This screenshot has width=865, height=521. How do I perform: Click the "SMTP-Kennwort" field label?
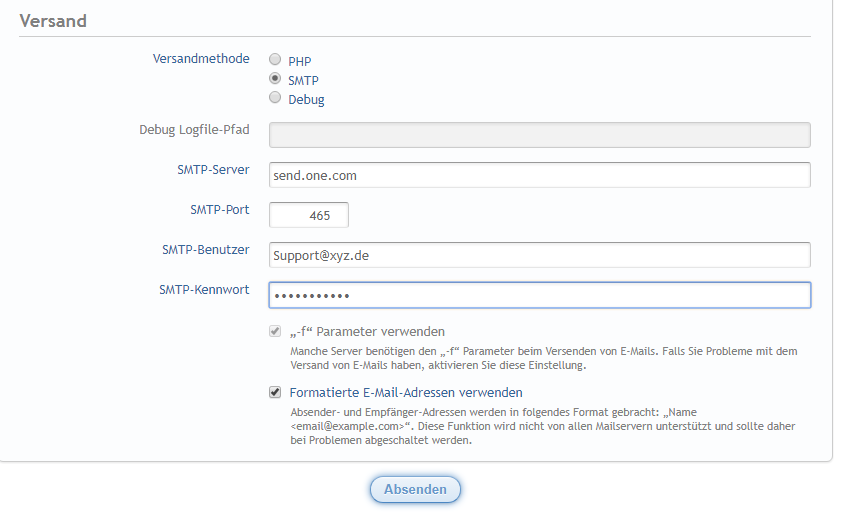[x=204, y=290]
